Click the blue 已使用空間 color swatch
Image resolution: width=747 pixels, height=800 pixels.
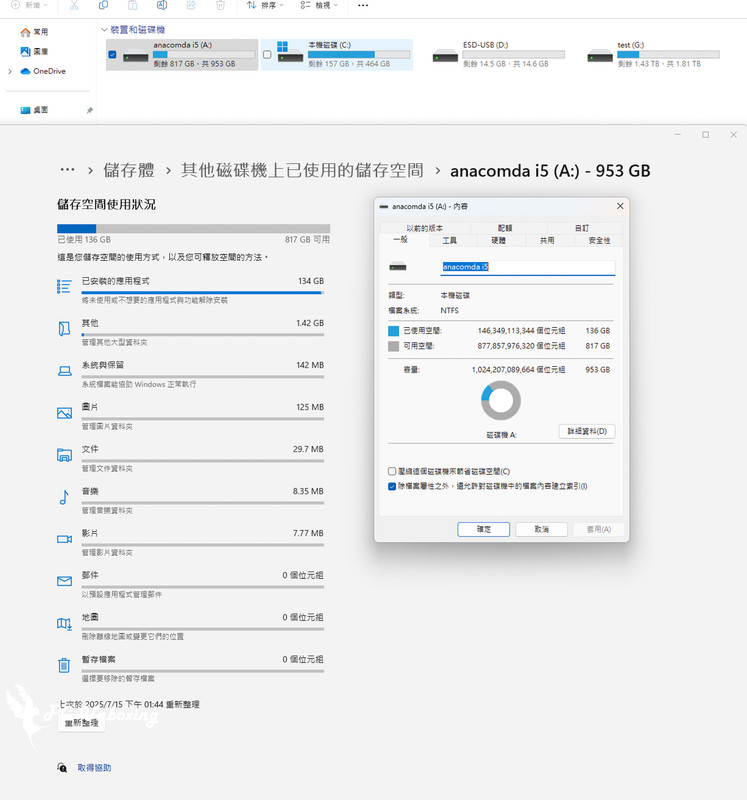click(x=393, y=331)
